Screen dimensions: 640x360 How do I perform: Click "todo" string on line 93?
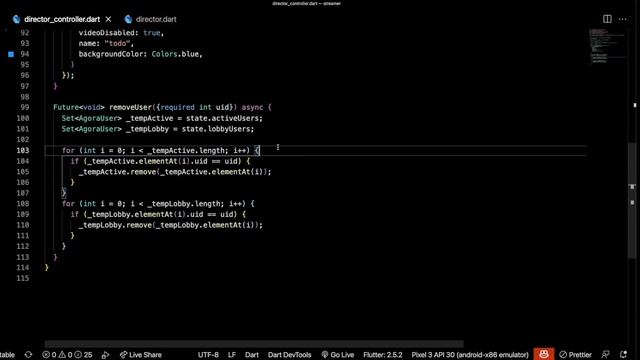coord(117,43)
